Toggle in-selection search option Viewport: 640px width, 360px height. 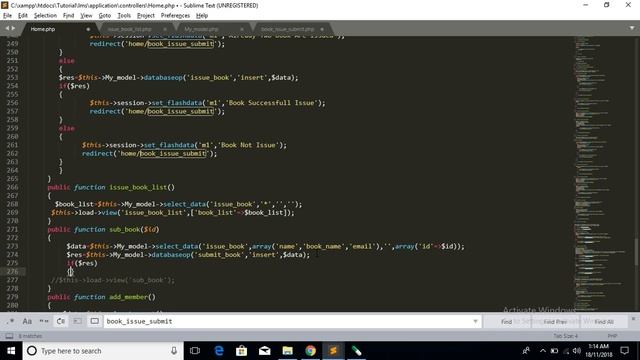tap(78, 322)
